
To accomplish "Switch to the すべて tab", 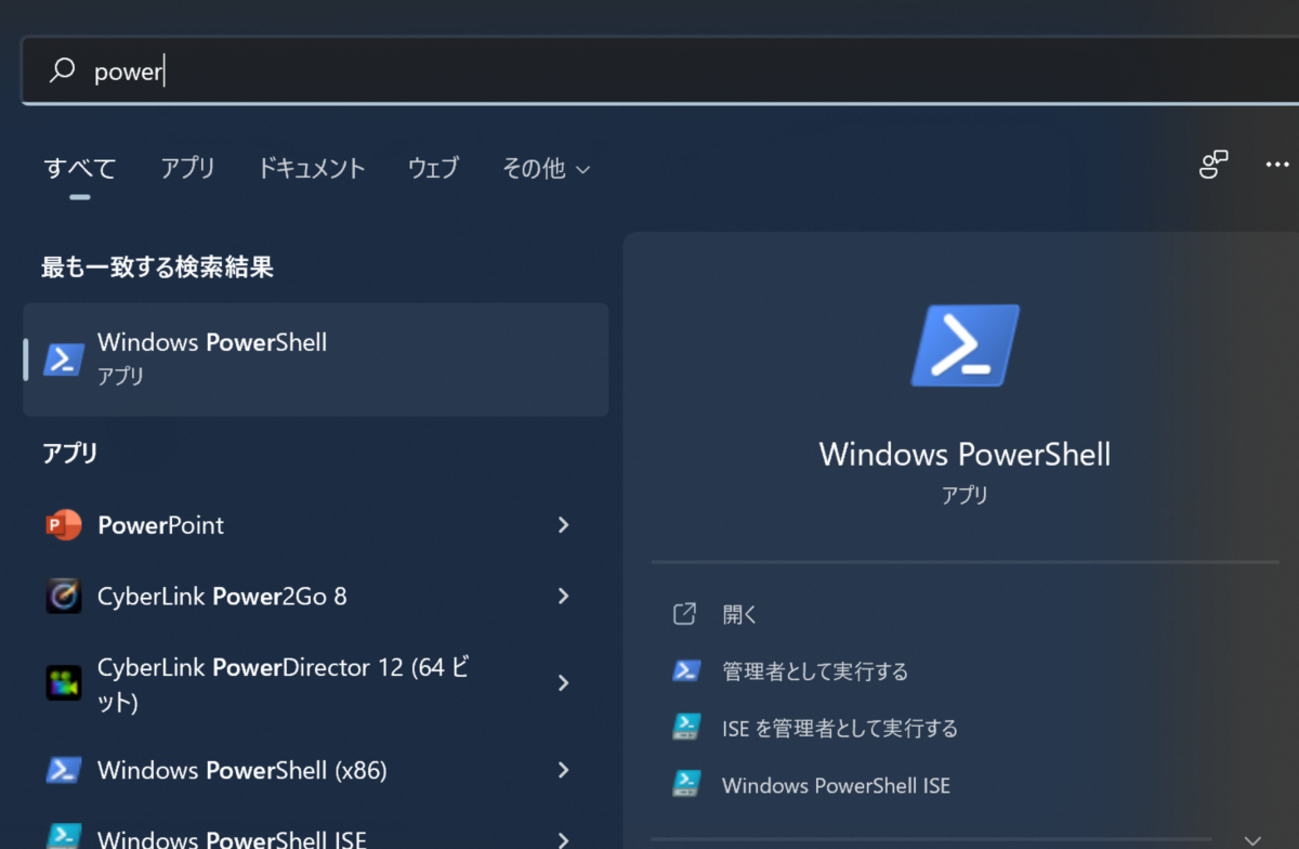I will pos(80,168).
